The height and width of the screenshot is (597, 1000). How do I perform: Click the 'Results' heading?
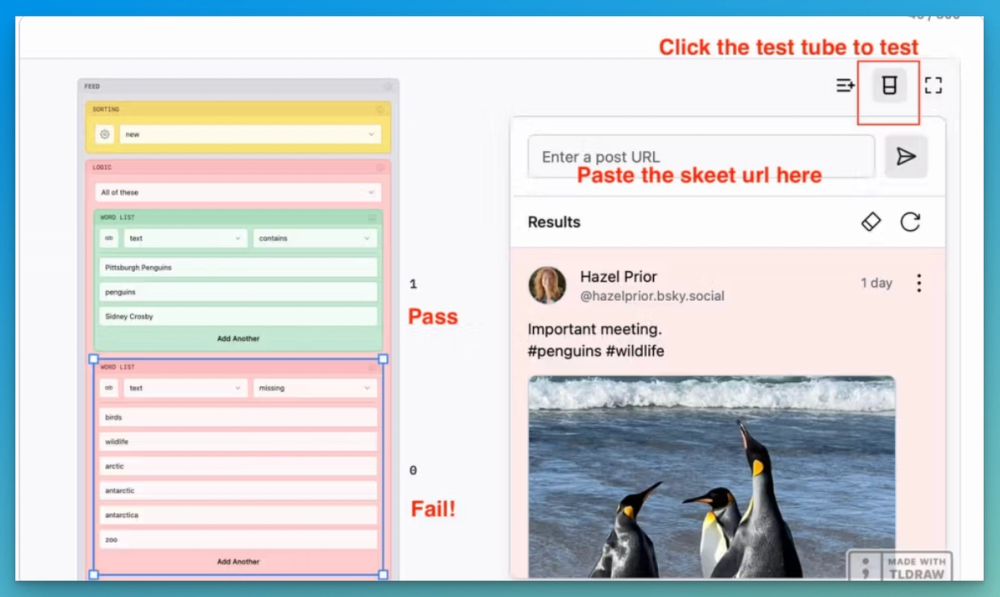click(554, 222)
